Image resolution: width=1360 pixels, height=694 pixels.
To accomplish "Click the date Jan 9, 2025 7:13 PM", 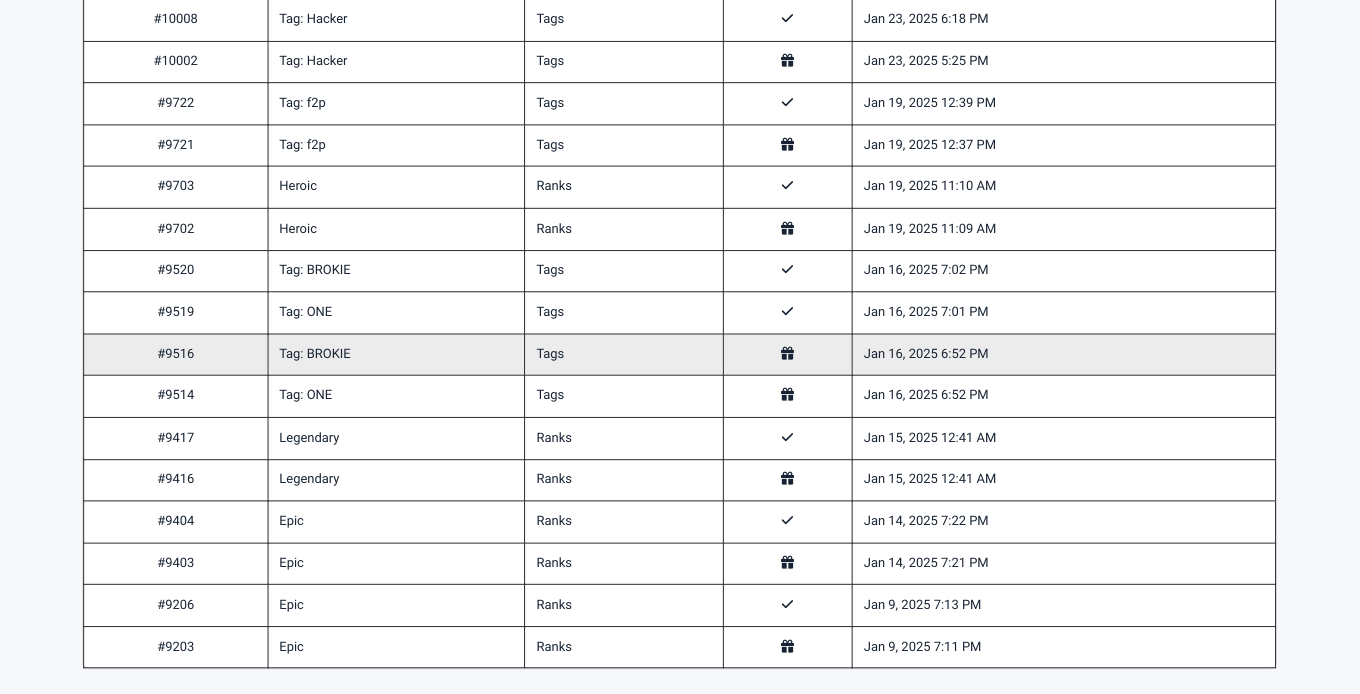I will (922, 605).
